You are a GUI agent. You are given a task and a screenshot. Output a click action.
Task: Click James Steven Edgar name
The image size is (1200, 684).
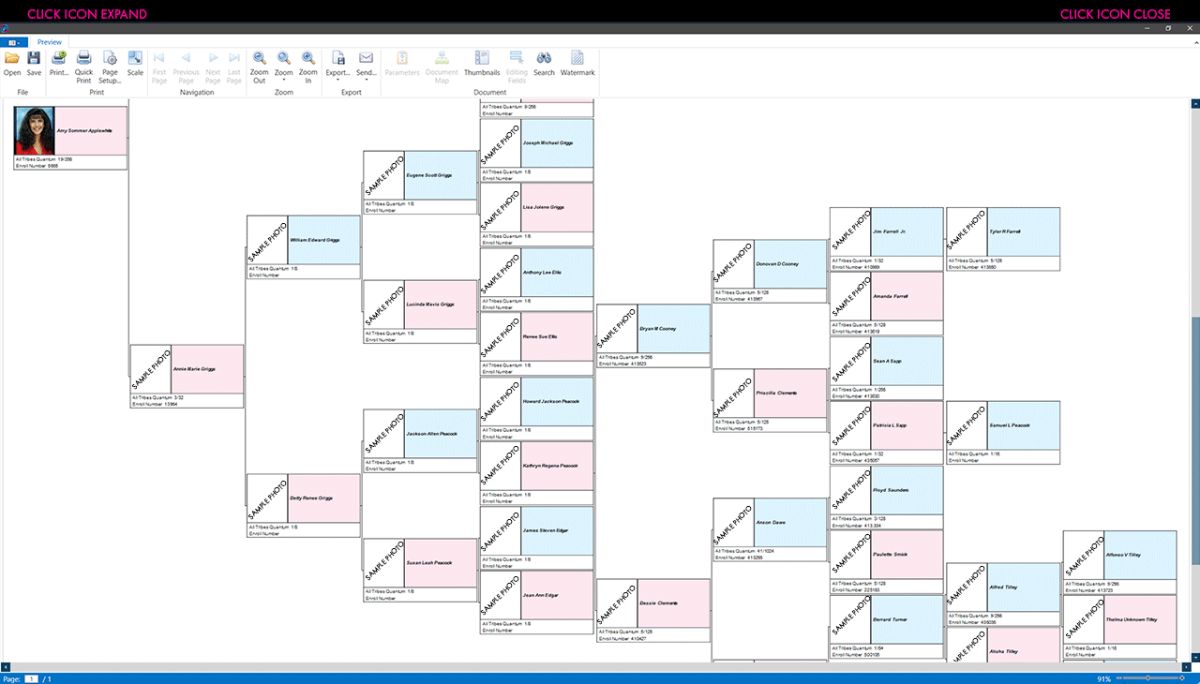544,530
